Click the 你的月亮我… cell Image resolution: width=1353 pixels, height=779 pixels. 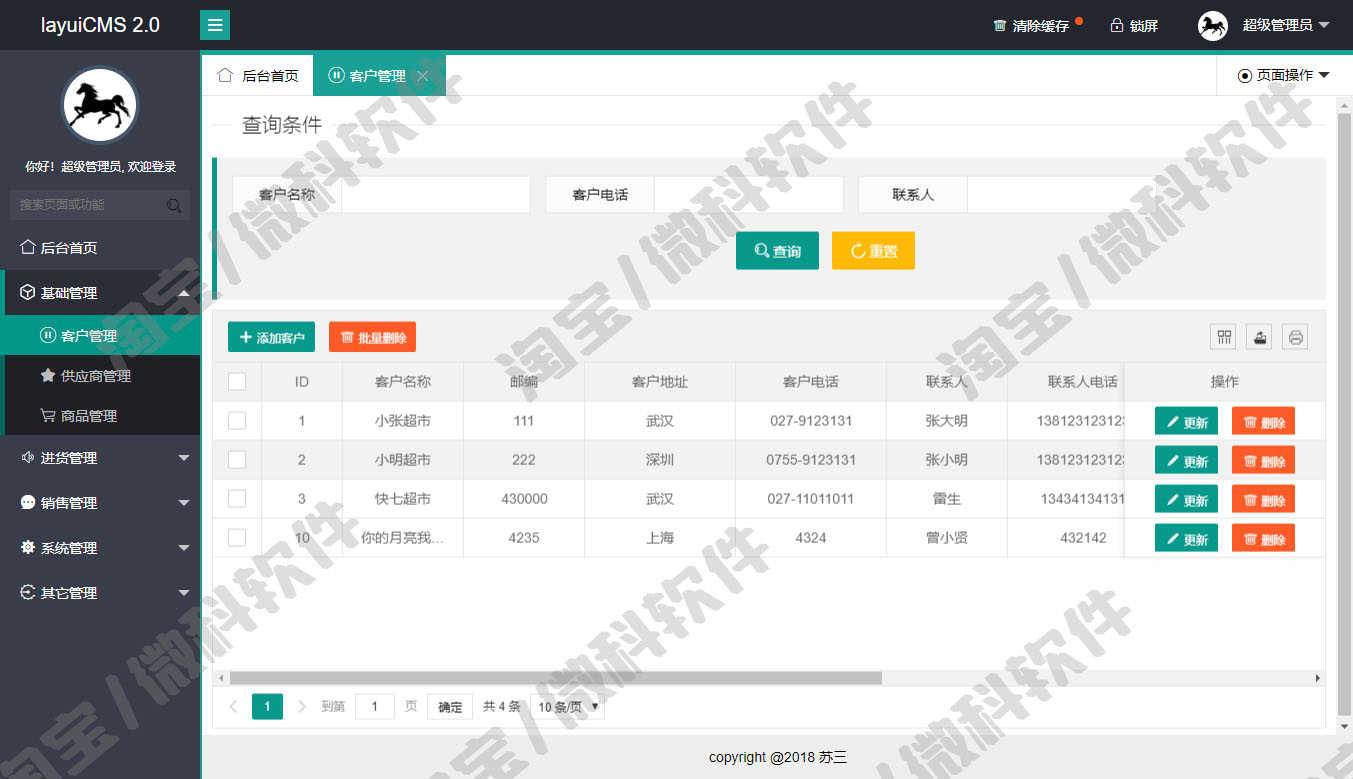pyautogui.click(x=403, y=538)
